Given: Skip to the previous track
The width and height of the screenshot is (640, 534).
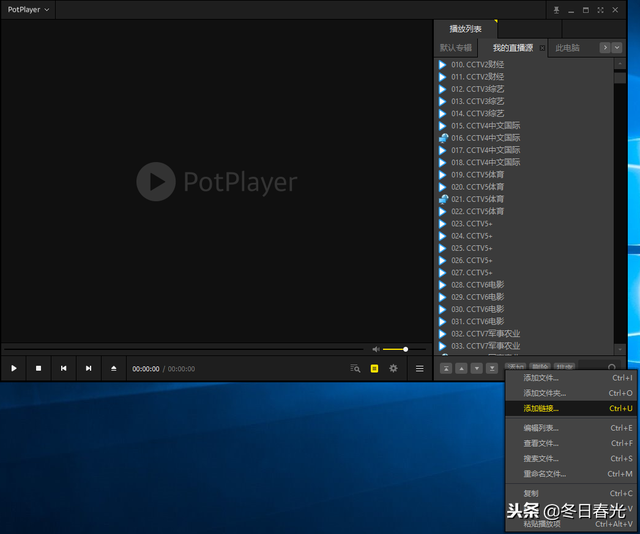Looking at the screenshot, I should pos(64,368).
